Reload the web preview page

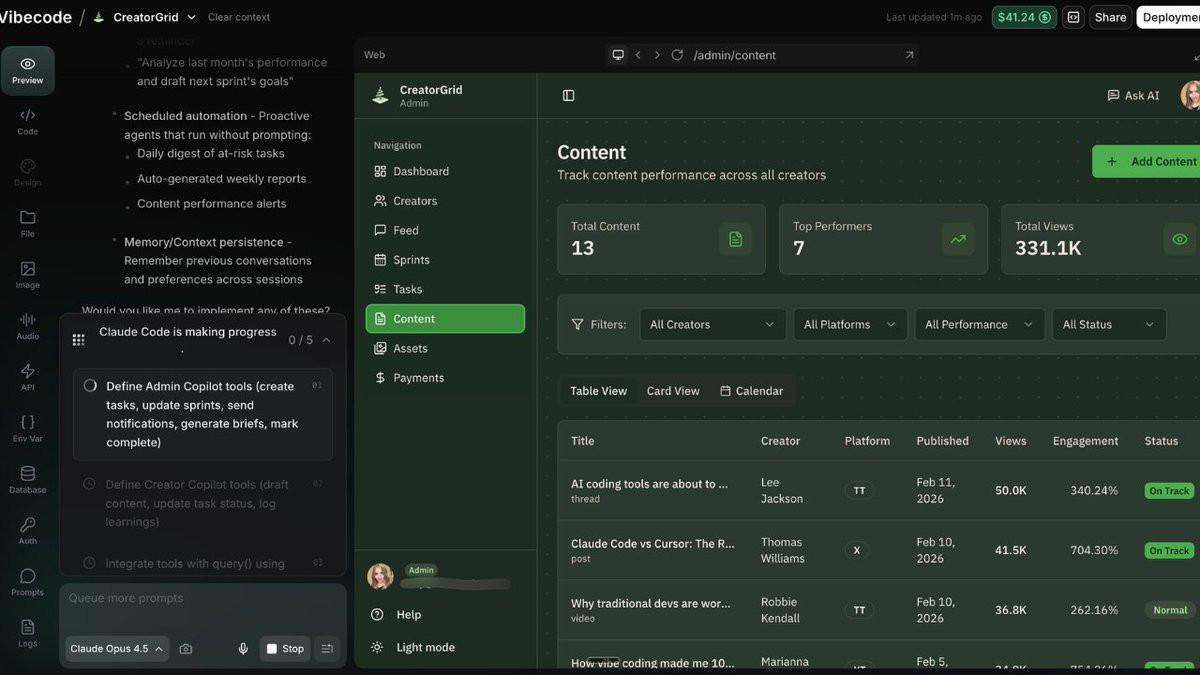click(x=677, y=55)
